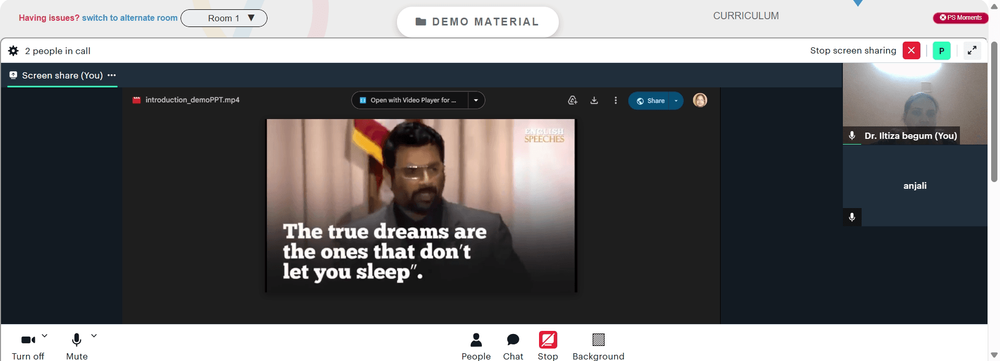
Task: Switch to the Curriculum tab
Action: [746, 16]
